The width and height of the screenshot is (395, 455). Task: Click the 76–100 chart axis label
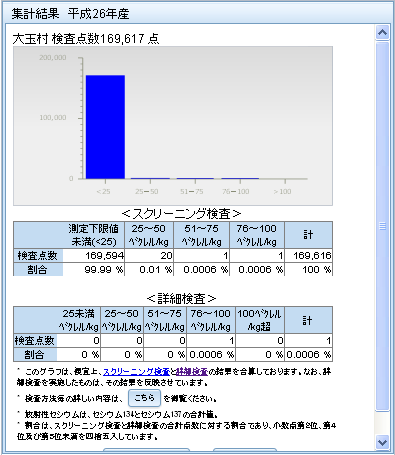[x=236, y=192]
